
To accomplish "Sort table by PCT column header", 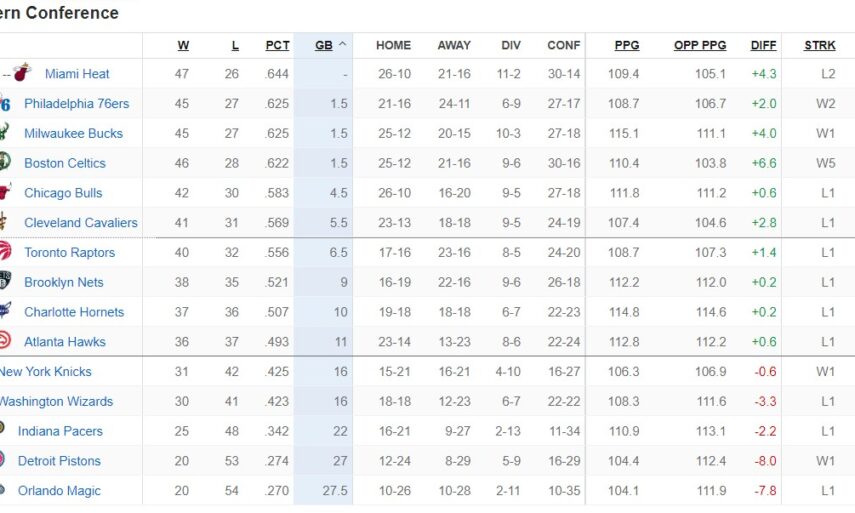I will point(277,45).
